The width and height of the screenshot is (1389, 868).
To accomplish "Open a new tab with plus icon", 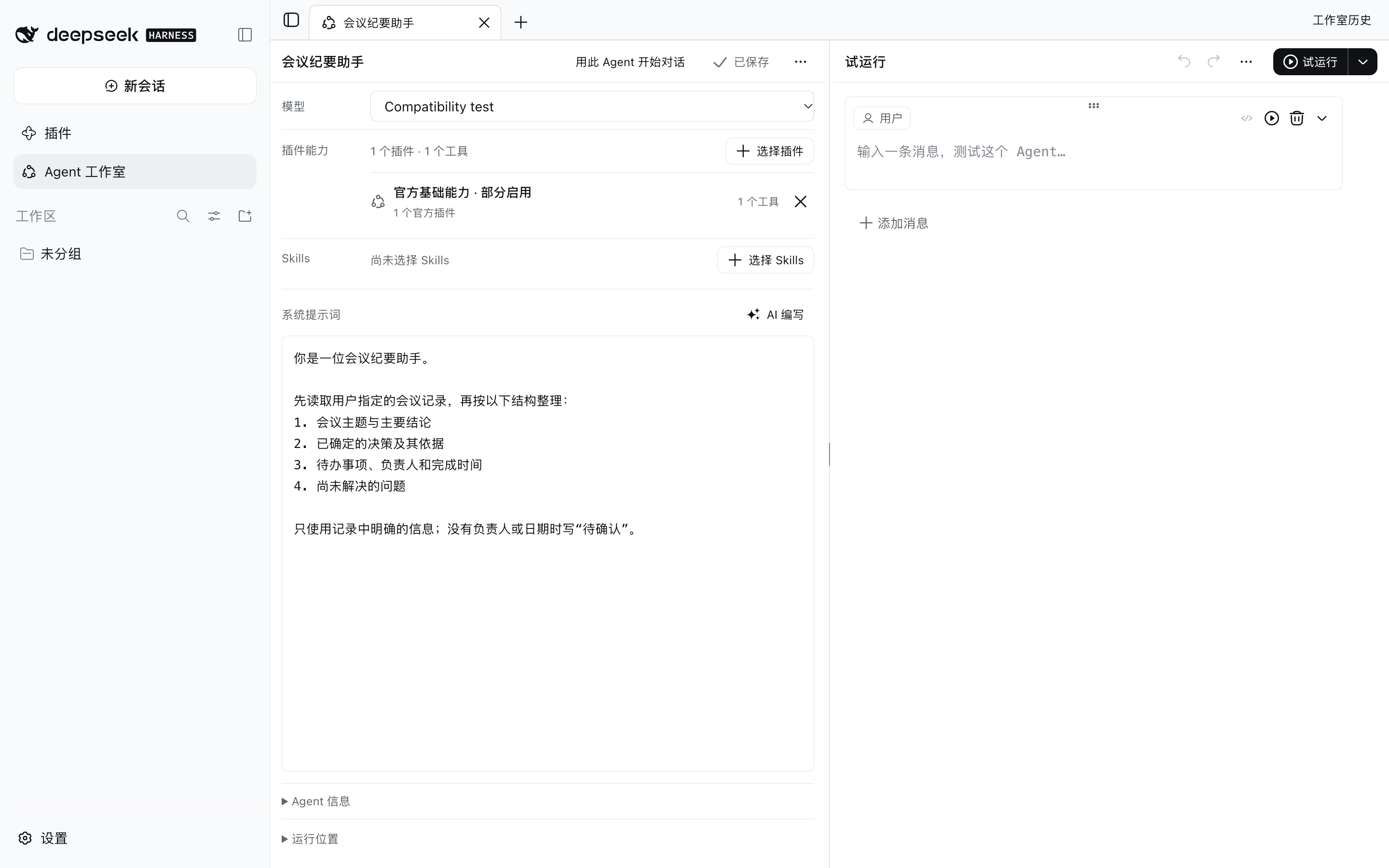I will [x=520, y=22].
